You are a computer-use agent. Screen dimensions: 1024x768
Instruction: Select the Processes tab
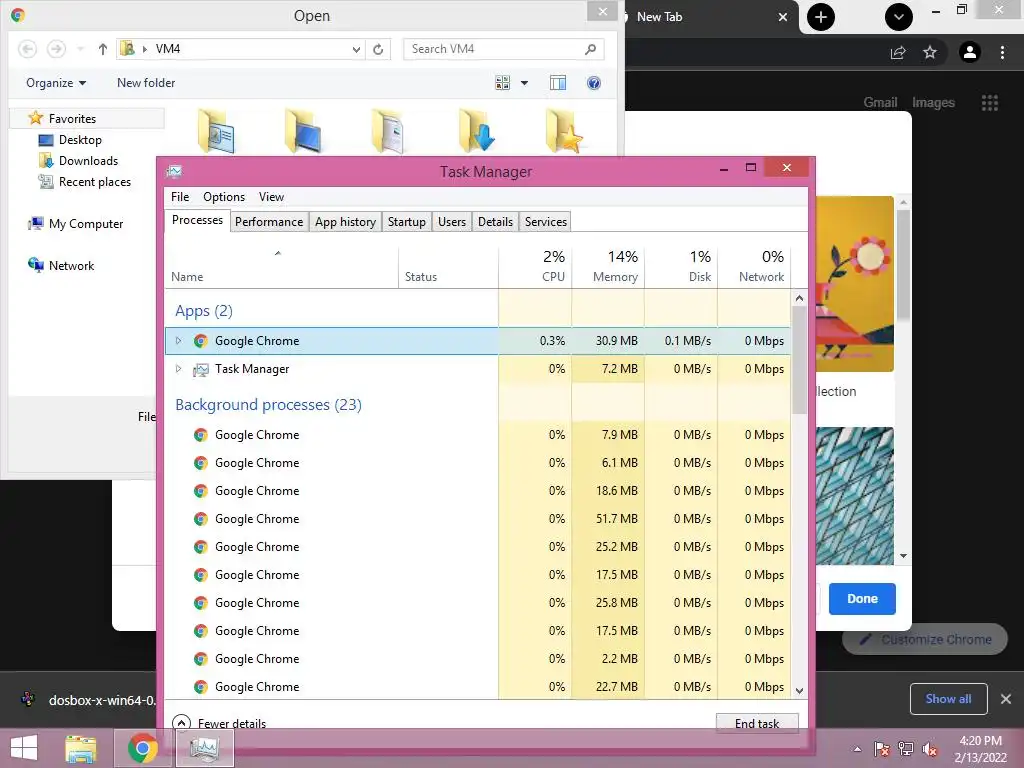[197, 220]
